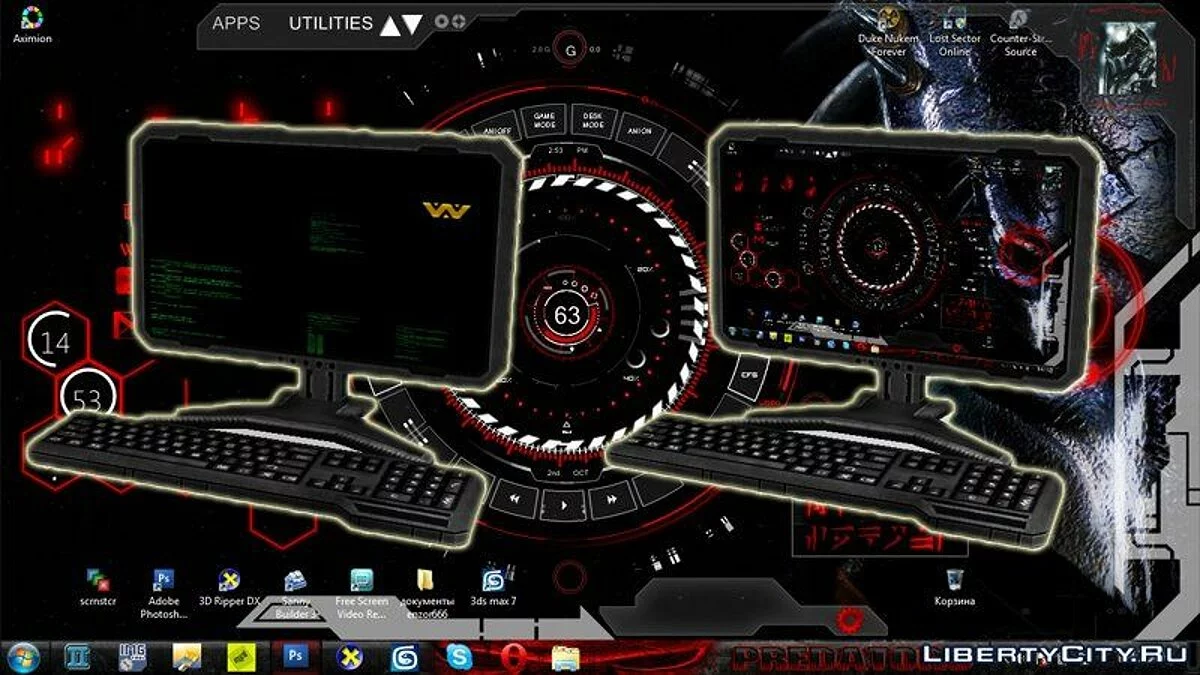This screenshot has height=675, width=1200.
Task: Click the pair of round buttons in top bar
Action: pos(451,21)
